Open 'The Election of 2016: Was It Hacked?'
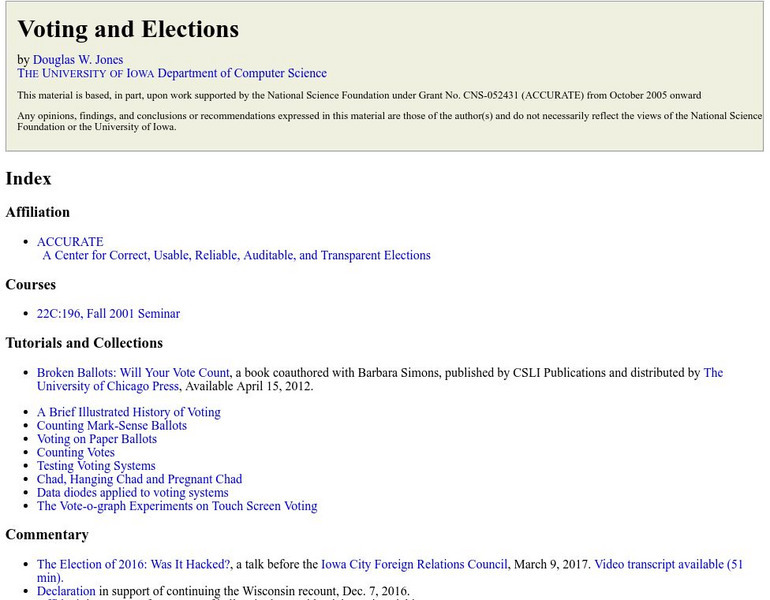Viewport: 770px width, 600px height. pos(133,564)
